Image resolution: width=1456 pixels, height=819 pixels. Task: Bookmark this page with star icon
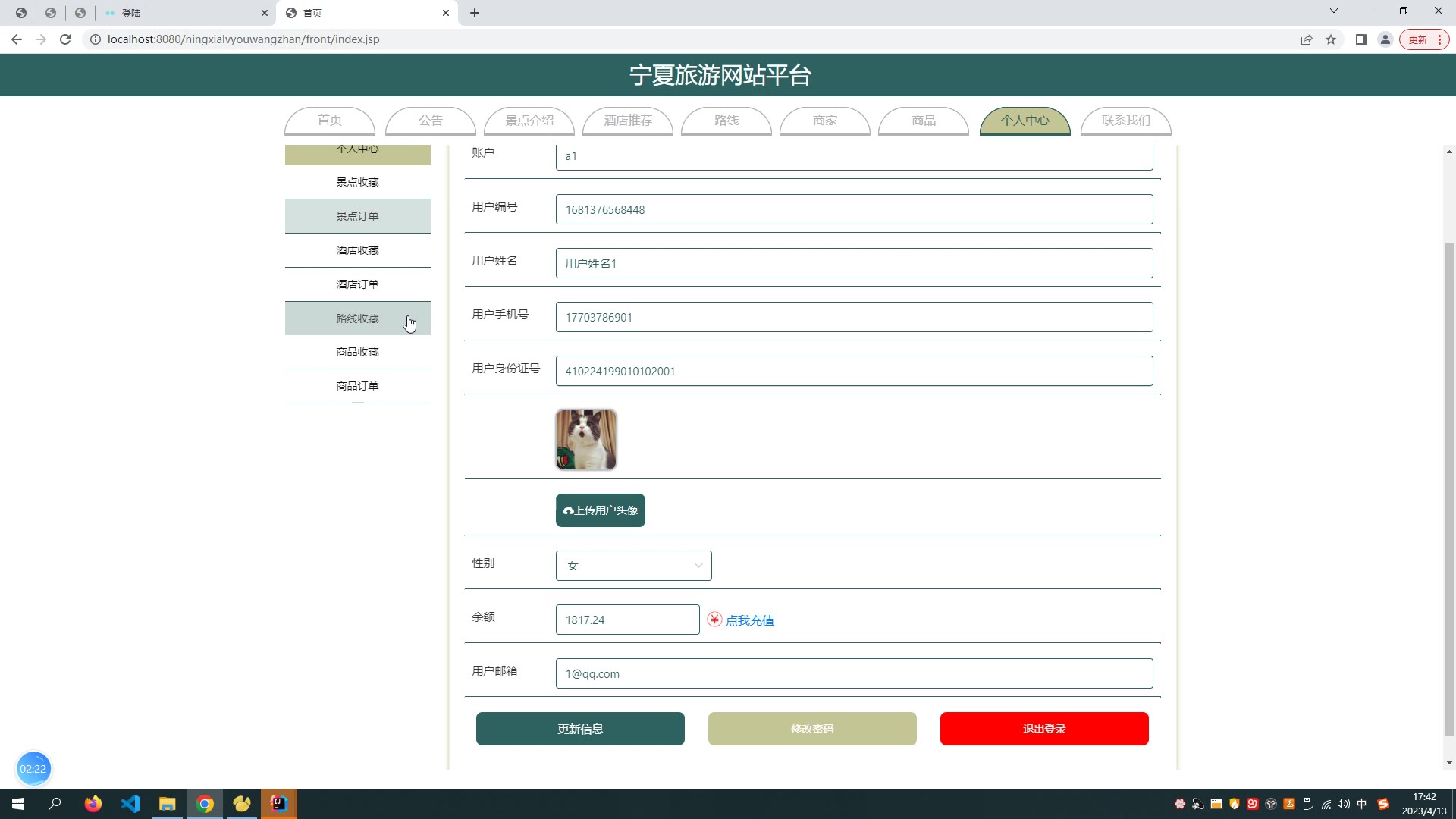(1331, 39)
